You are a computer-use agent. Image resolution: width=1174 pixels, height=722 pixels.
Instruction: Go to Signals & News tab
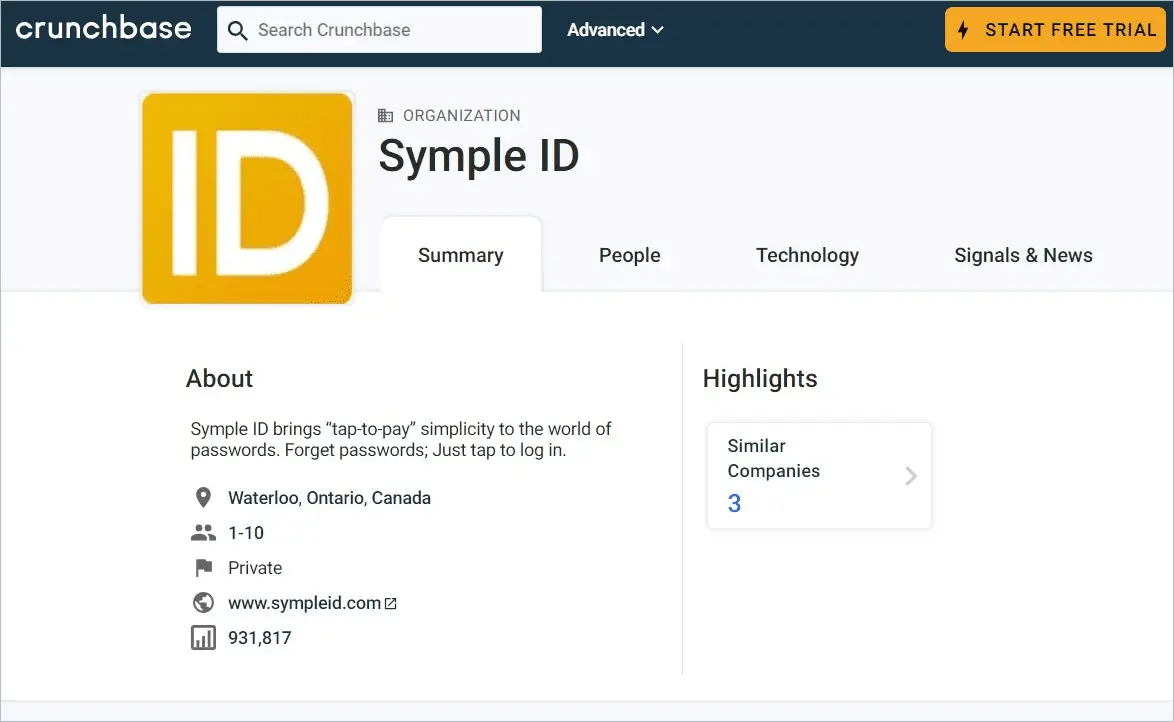pyautogui.click(x=1023, y=255)
